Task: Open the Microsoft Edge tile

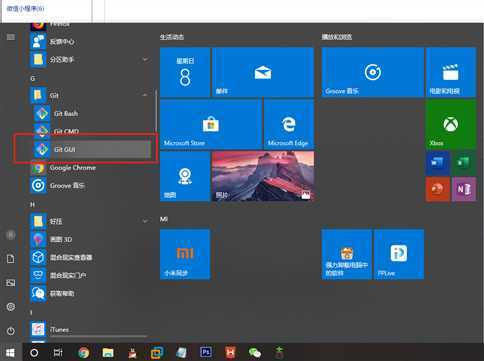Action: coord(289,124)
